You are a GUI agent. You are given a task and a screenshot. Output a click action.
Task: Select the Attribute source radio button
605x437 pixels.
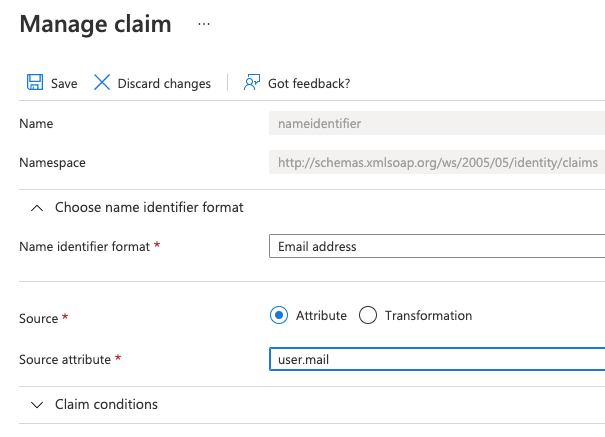(279, 315)
